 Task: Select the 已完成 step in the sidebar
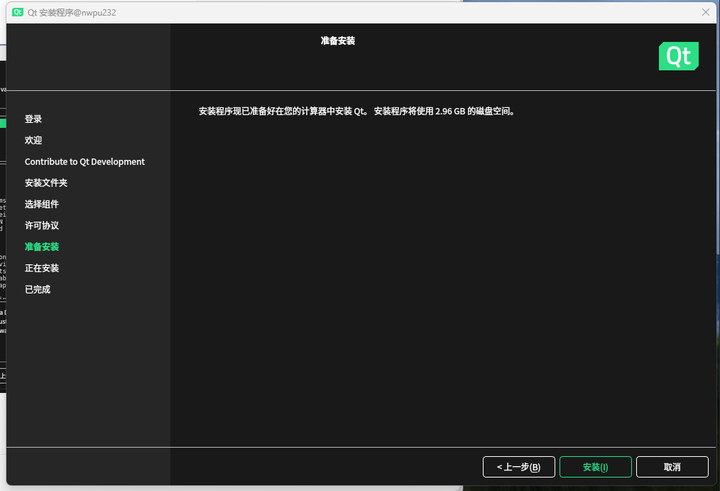pos(38,290)
